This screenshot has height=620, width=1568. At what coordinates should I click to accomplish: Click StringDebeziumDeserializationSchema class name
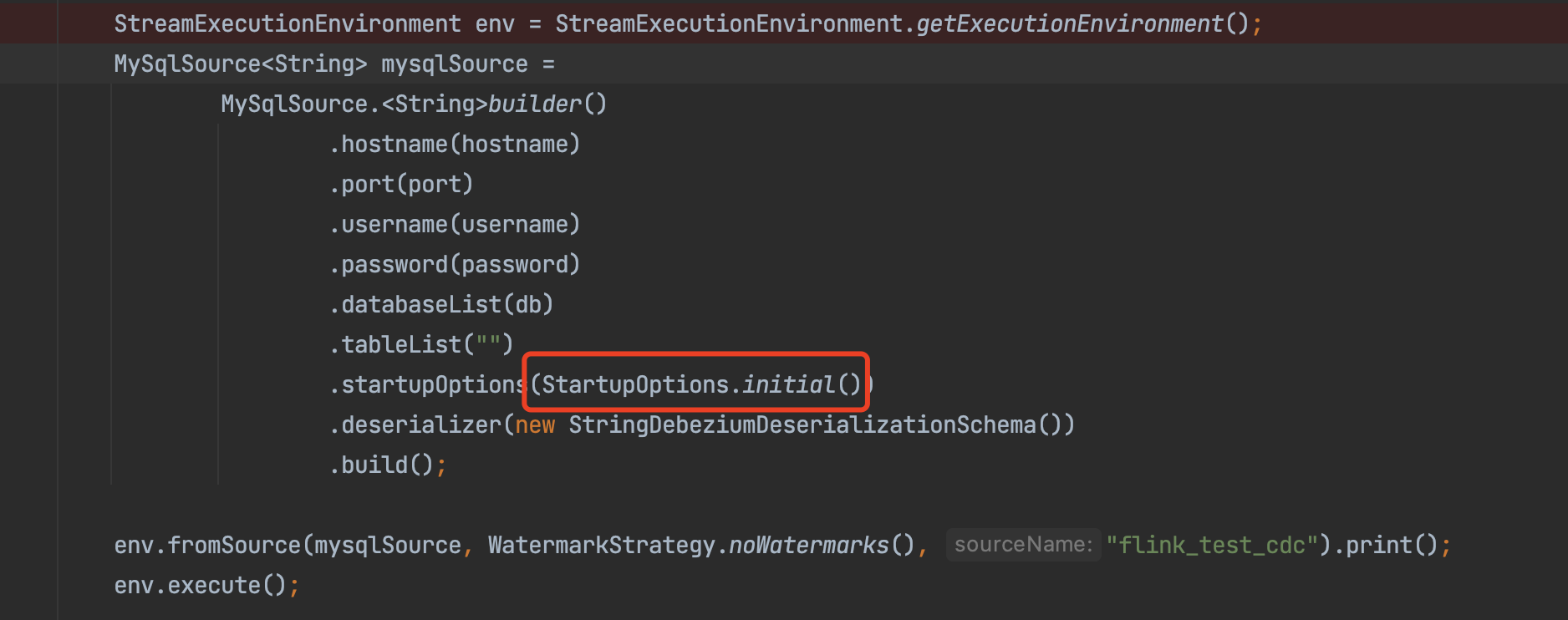(x=802, y=425)
